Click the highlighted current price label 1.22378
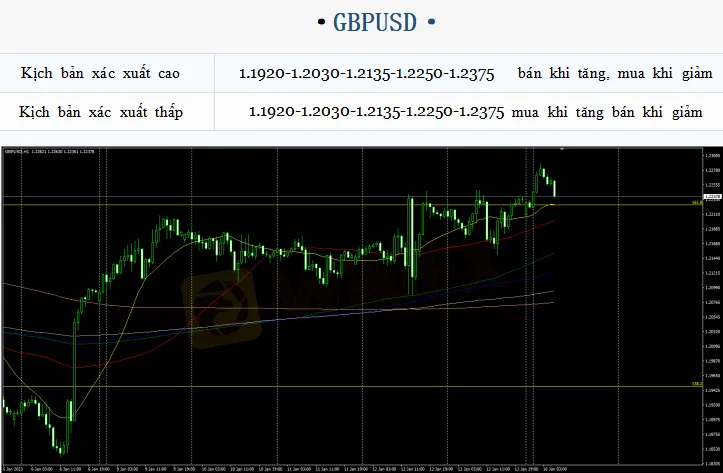The width and height of the screenshot is (723, 473). (x=712, y=197)
